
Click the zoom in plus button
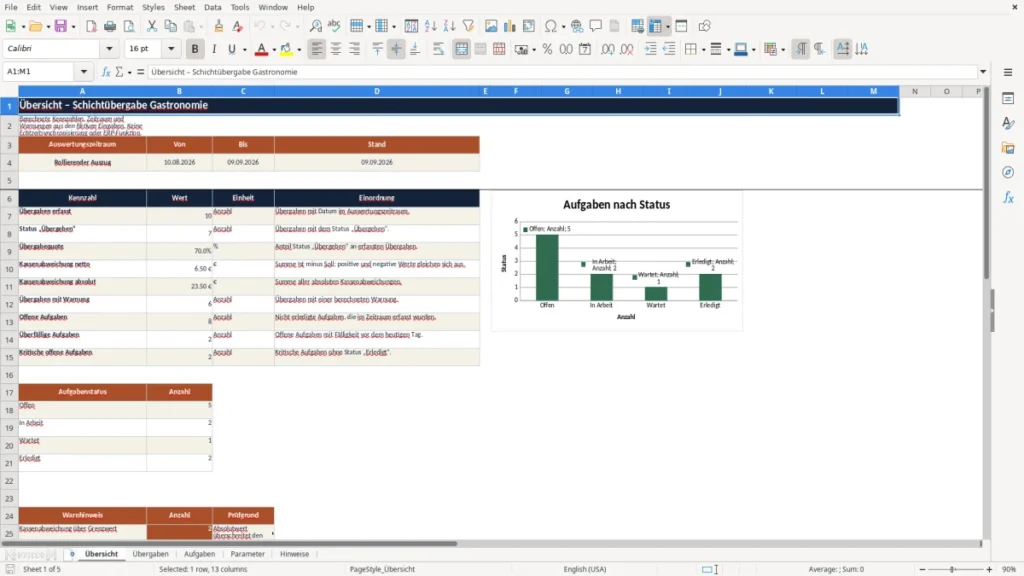coord(989,569)
